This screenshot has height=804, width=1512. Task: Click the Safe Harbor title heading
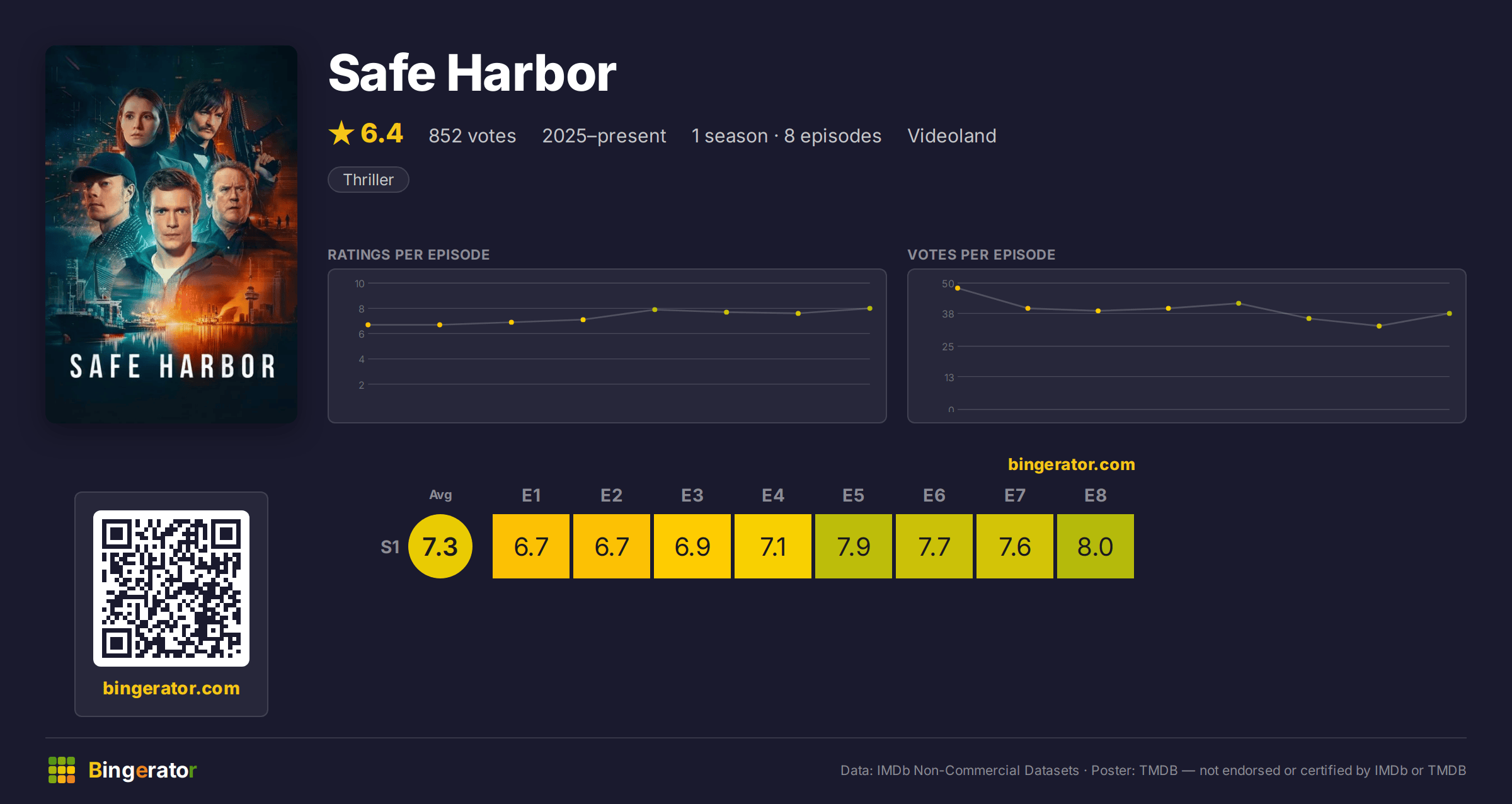click(x=472, y=73)
